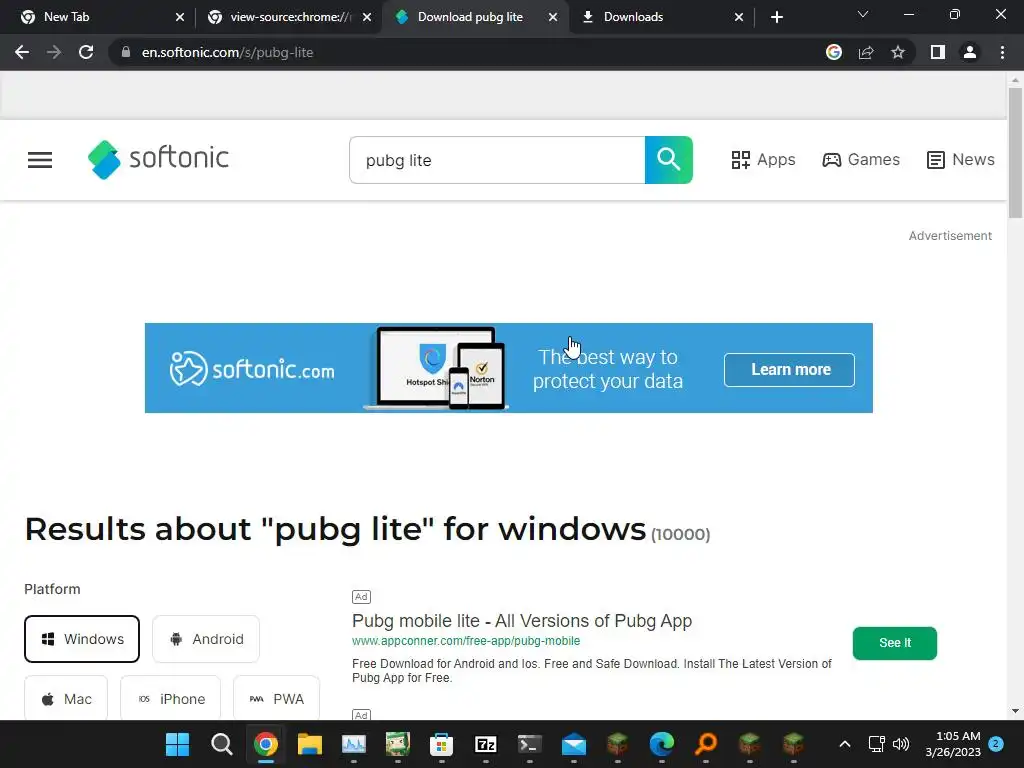Open the notification count badge
Image resolution: width=1024 pixels, height=768 pixels.
[996, 744]
